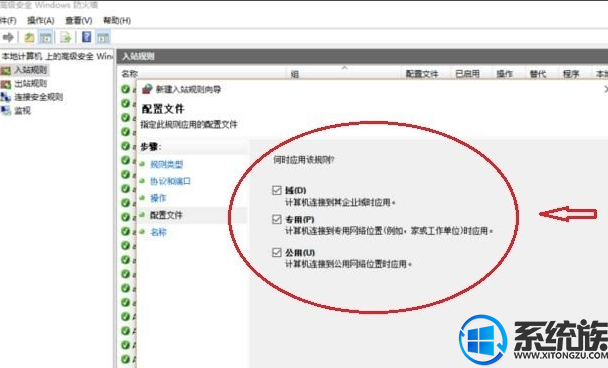
Task: Select 出站规则 in the left tree
Action: (x=31, y=83)
